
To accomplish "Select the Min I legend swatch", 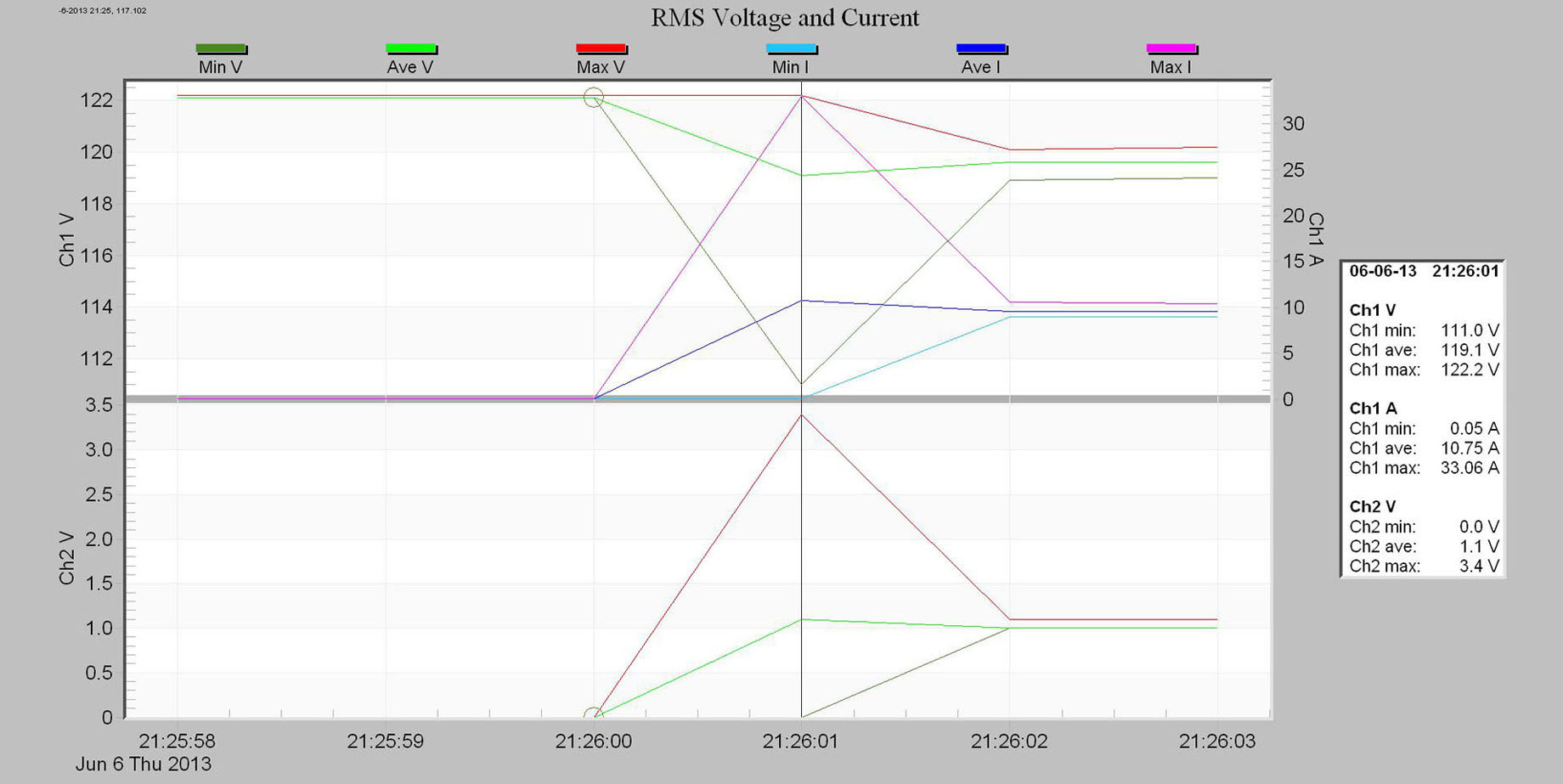I will tap(792, 48).
